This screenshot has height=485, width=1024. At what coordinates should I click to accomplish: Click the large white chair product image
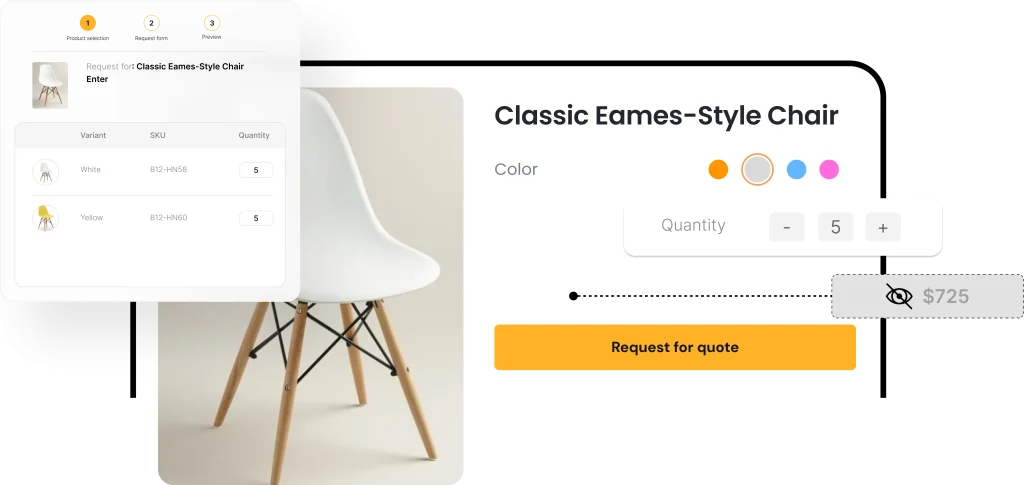tap(311, 286)
